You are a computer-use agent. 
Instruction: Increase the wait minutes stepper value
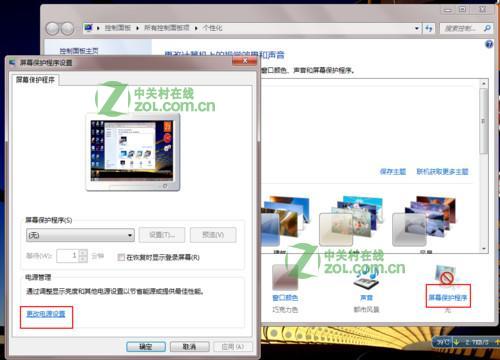[x=83, y=253]
